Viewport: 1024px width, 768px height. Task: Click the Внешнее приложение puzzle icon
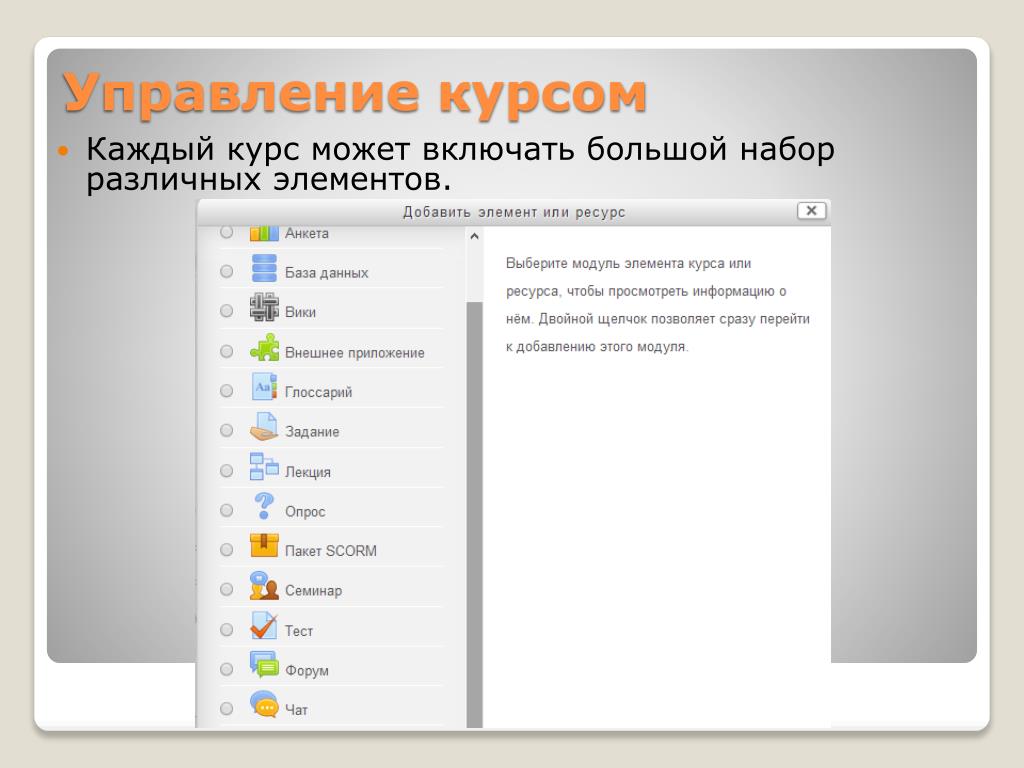(264, 347)
